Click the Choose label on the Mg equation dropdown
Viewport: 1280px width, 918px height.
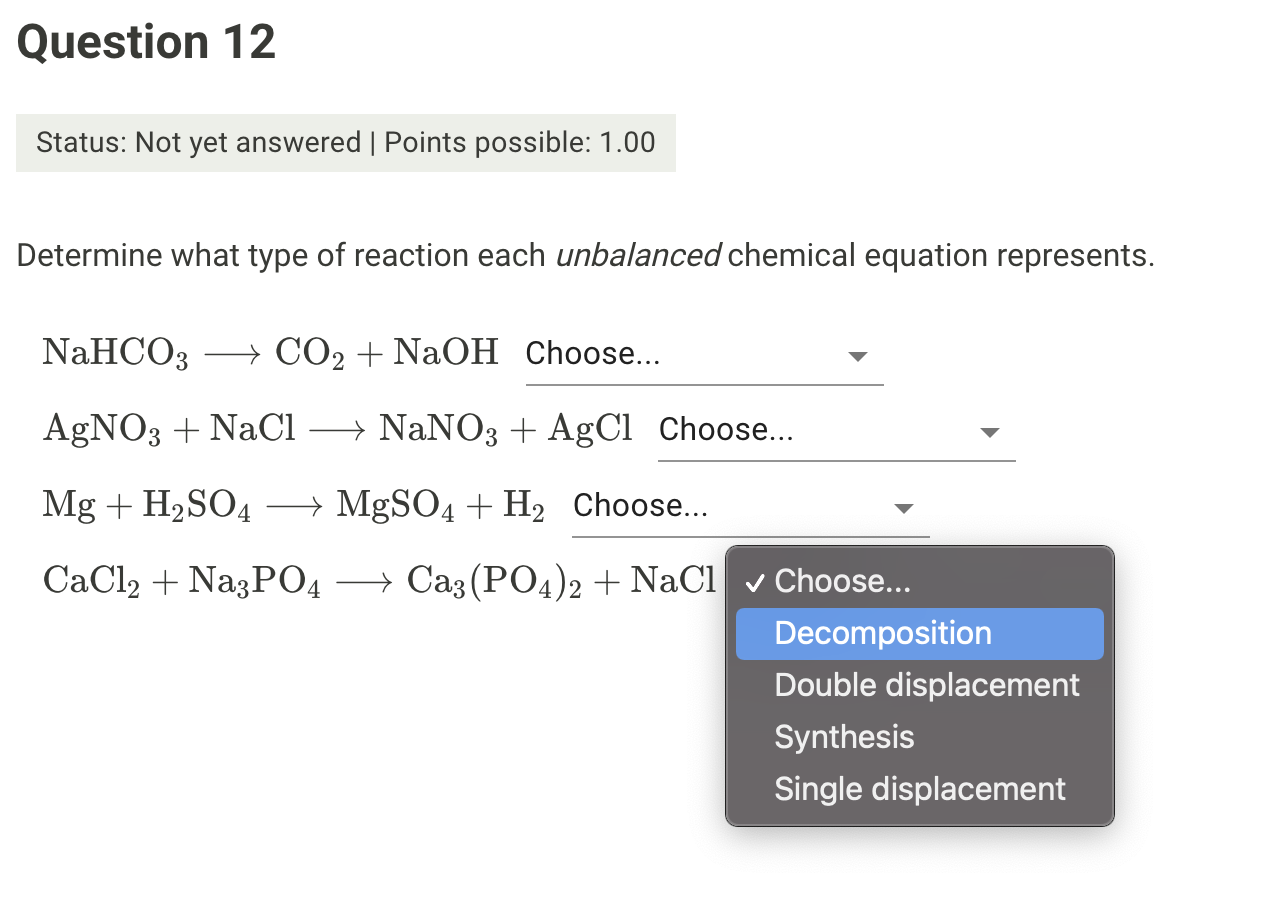pos(640,505)
